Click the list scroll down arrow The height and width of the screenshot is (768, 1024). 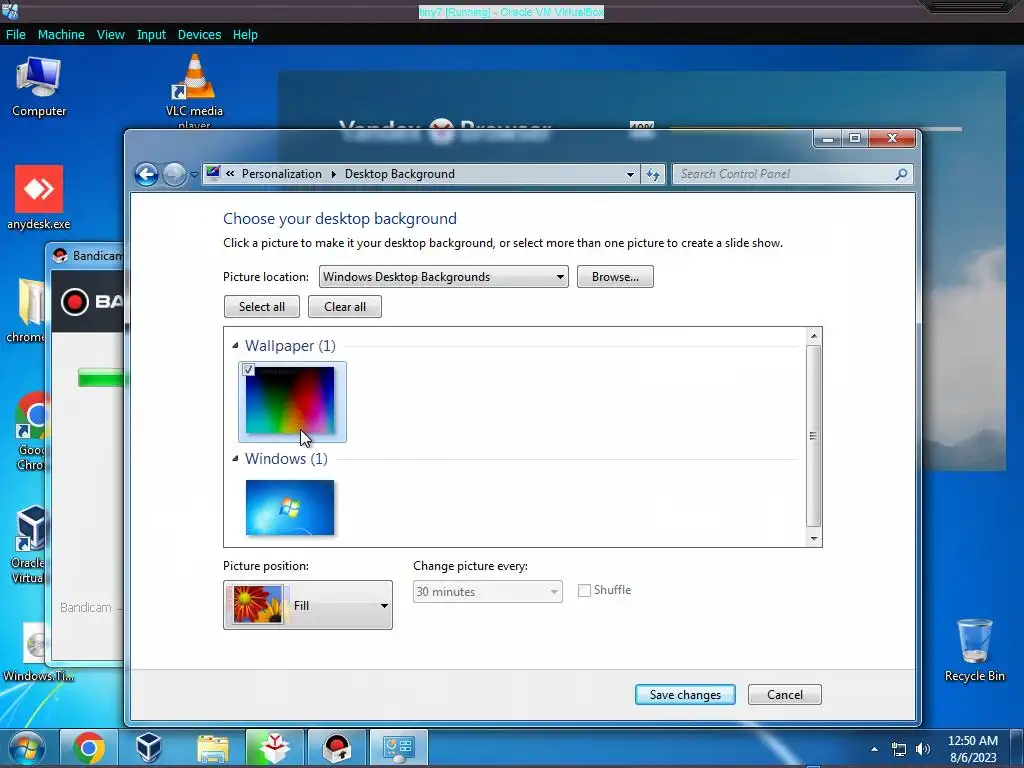coord(814,539)
